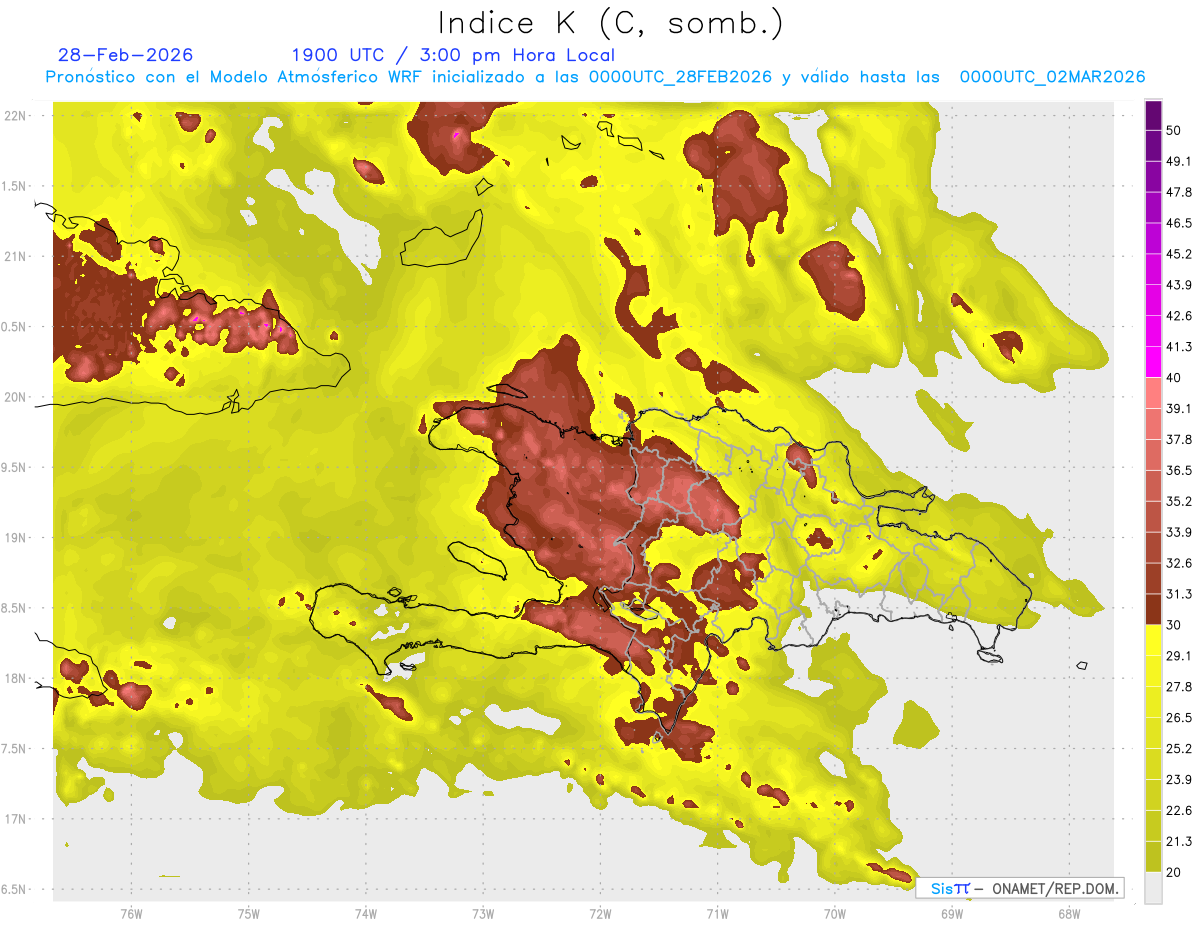Click the colorbar value 29.1
This screenshot has height=927, width=1200.
(x=1180, y=656)
